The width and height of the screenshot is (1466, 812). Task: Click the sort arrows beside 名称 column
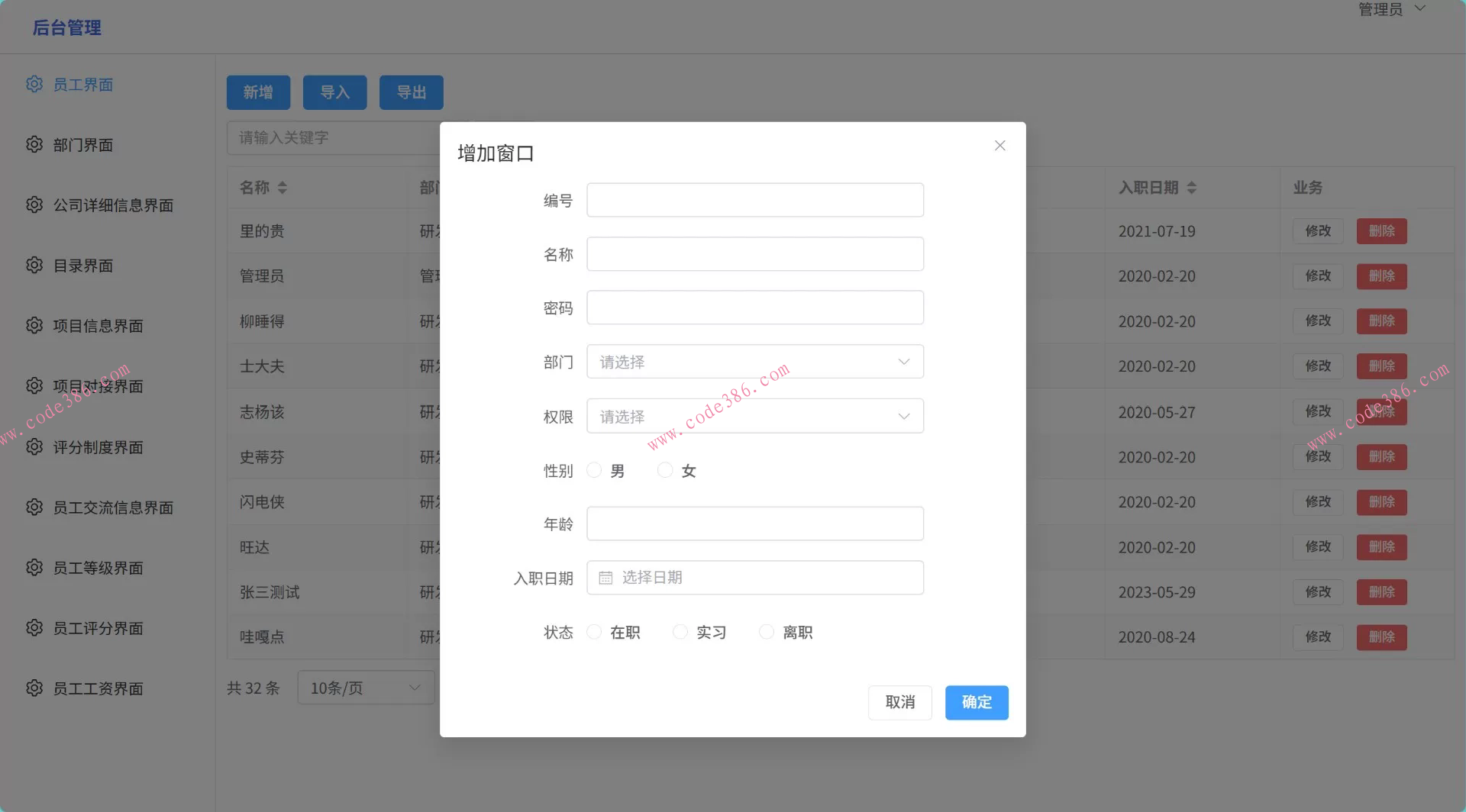[x=283, y=188]
